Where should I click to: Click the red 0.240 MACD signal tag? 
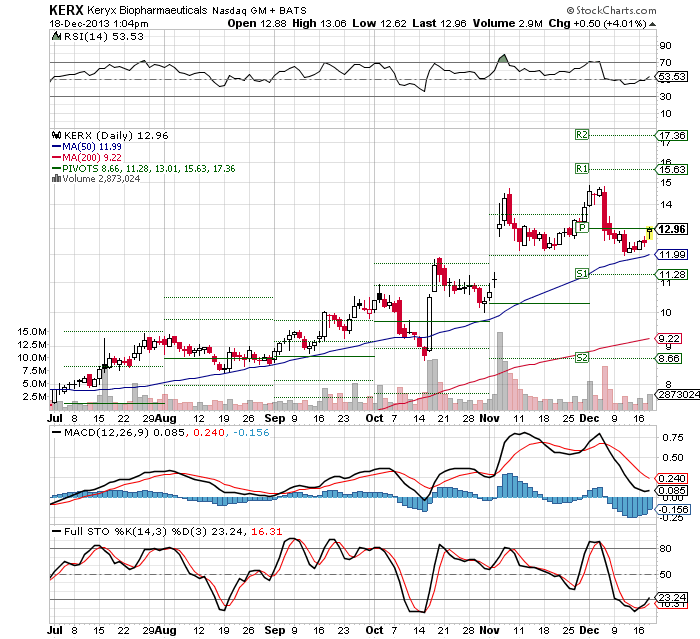tap(671, 478)
